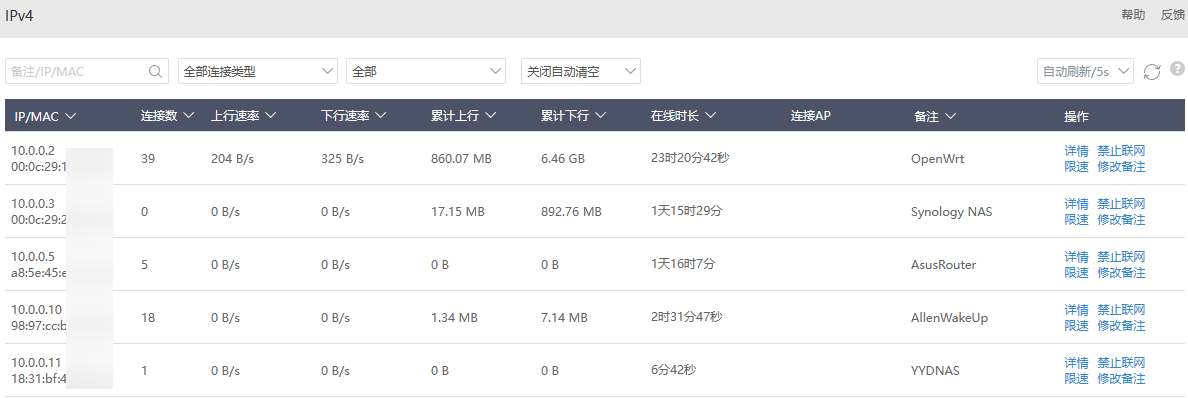Click the 反馈 link at top

(x=1172, y=14)
